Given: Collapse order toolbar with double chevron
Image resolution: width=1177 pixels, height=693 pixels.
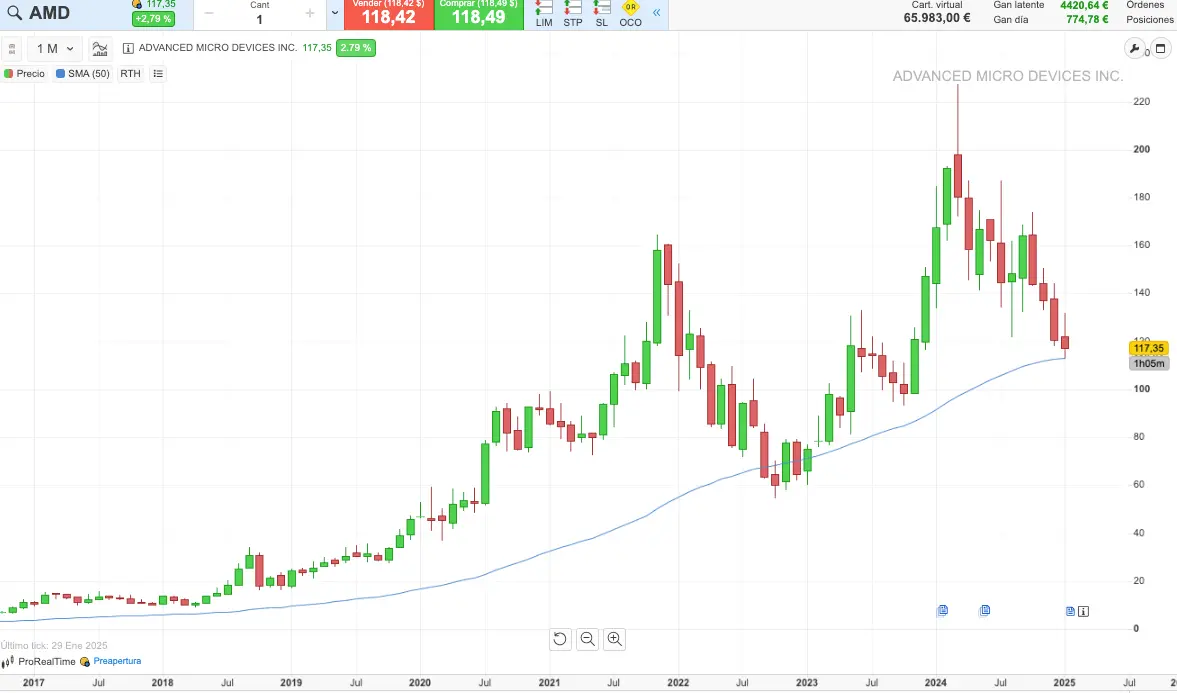Looking at the screenshot, I should (657, 13).
